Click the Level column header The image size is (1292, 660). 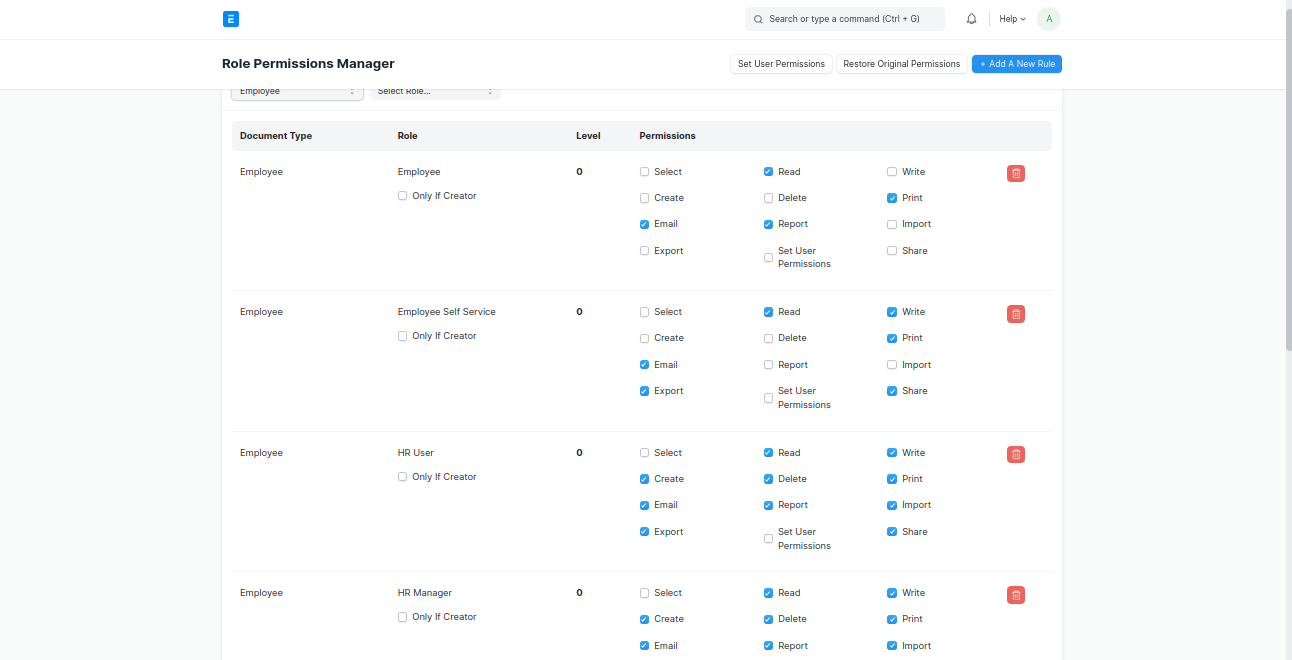pyautogui.click(x=589, y=136)
